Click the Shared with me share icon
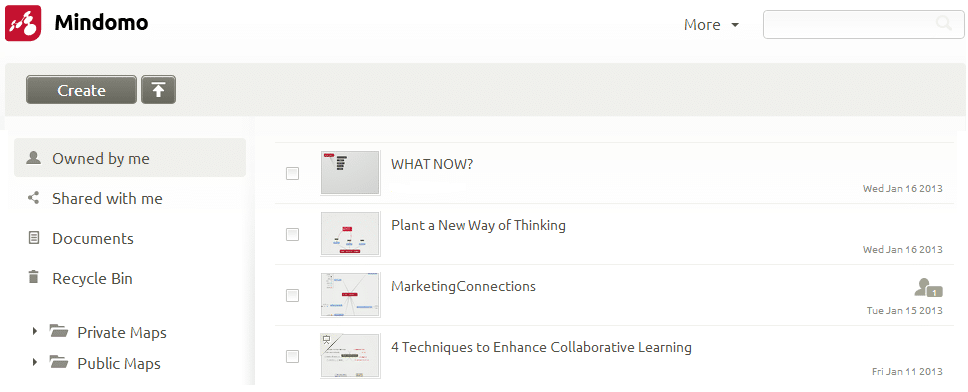968x392 pixels. 33,198
